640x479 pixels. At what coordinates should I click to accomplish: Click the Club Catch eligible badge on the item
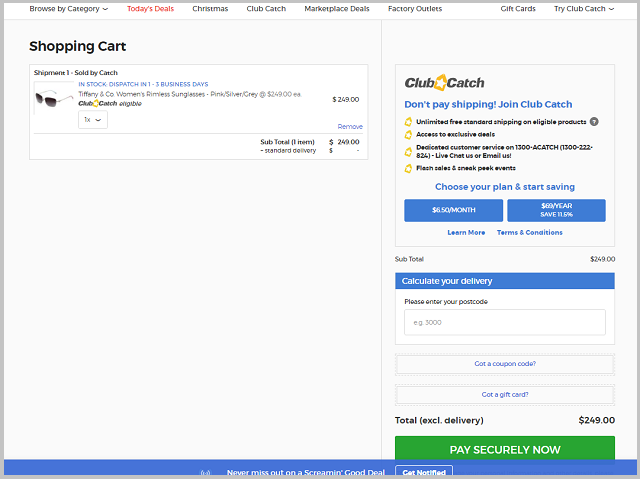[110, 104]
